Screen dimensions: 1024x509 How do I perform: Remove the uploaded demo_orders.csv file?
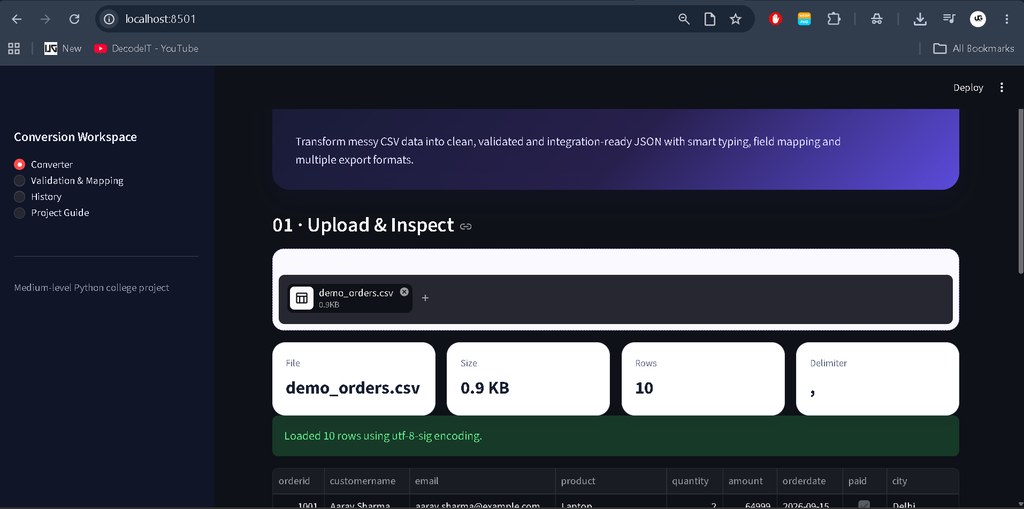(404, 291)
